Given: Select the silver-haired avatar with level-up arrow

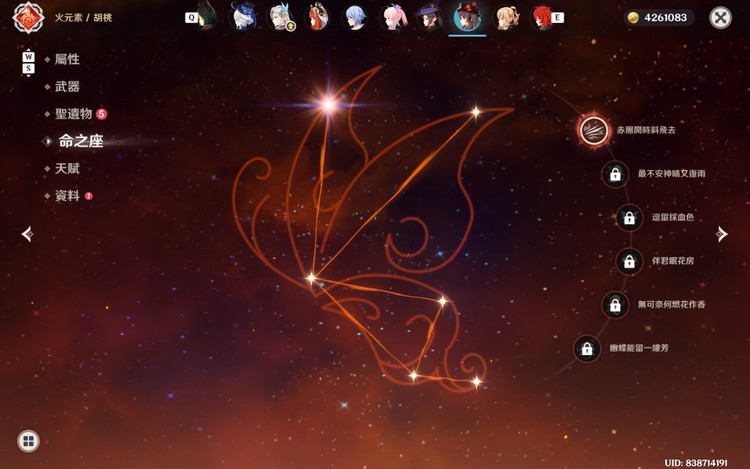Looking at the screenshot, I should (x=281, y=17).
